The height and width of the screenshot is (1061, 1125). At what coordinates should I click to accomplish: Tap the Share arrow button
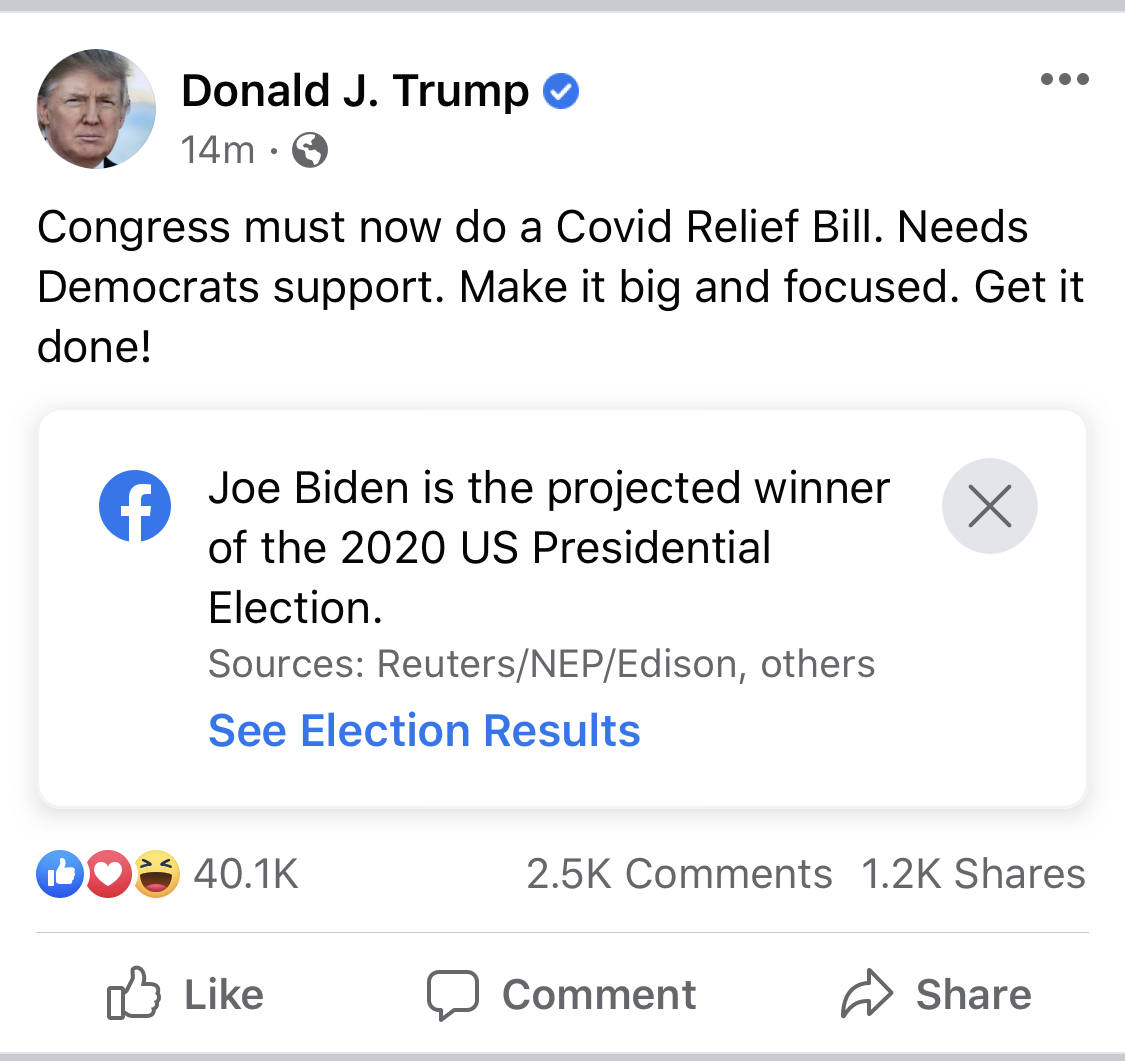[x=936, y=994]
